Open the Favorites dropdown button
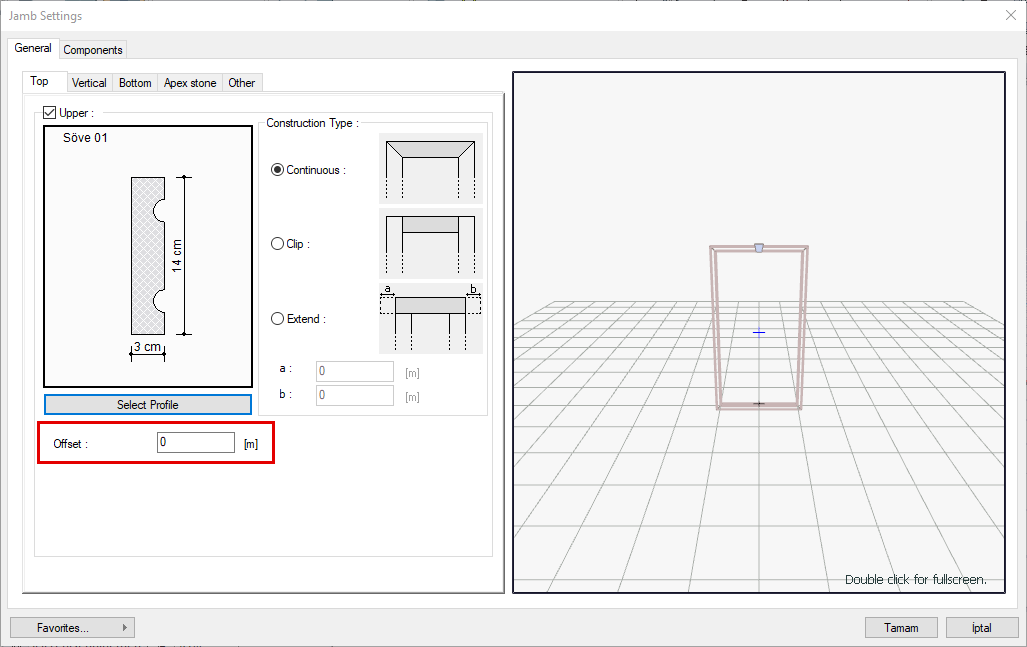This screenshot has height=647, width=1027. coord(72,628)
